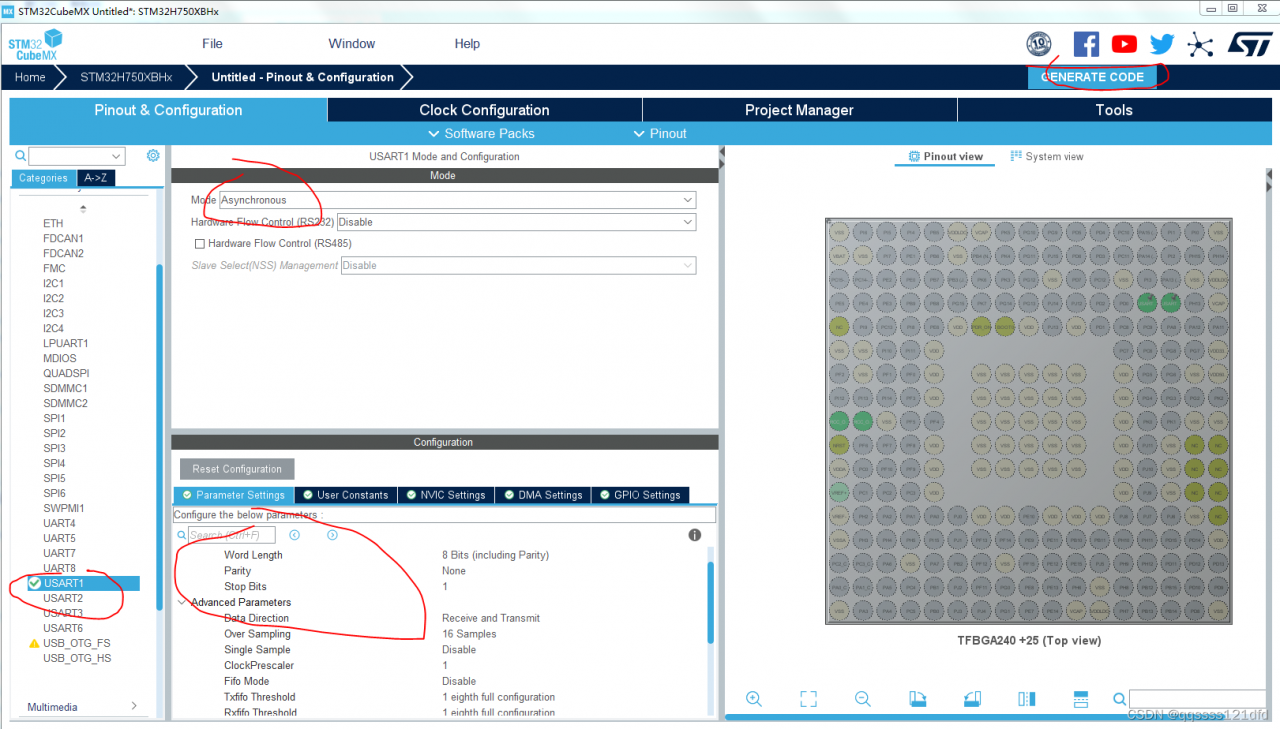The width and height of the screenshot is (1280, 729).
Task: Switch to the Tools tab
Action: 1113,110
